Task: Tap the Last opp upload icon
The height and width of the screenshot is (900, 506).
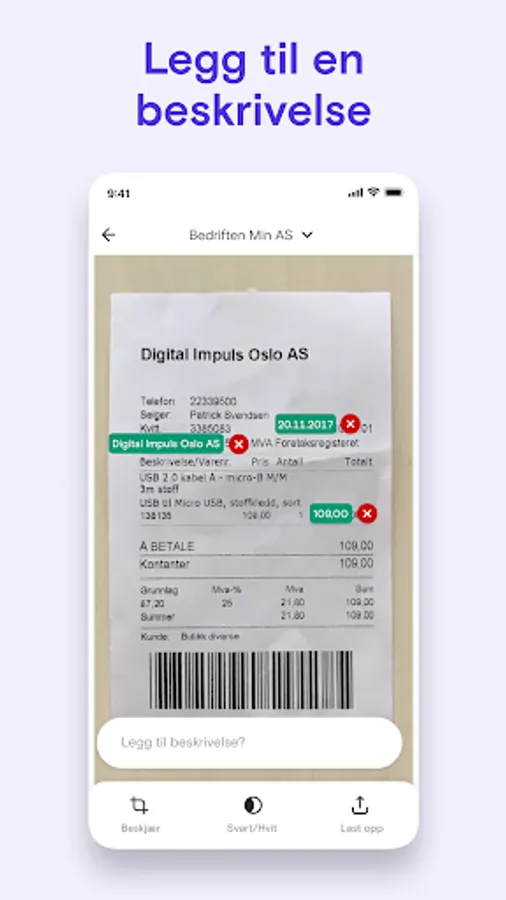Action: click(x=360, y=805)
